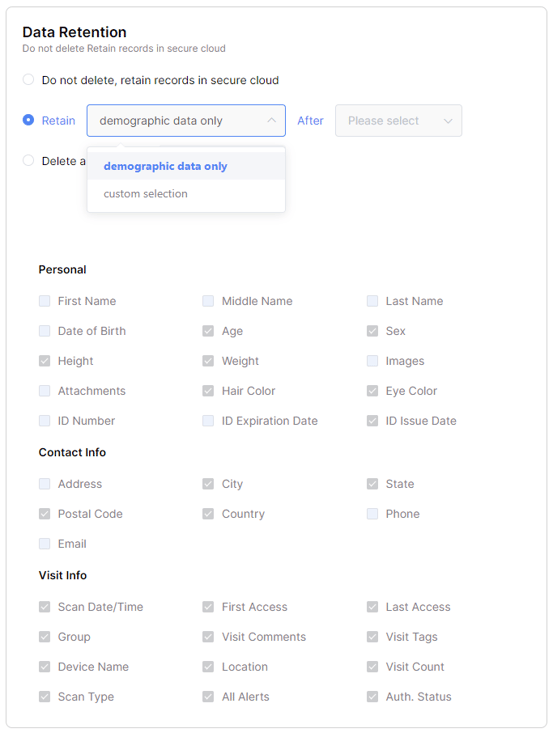The width and height of the screenshot is (553, 733).
Task: Uncheck the Age checkbox
Action: 208,331
